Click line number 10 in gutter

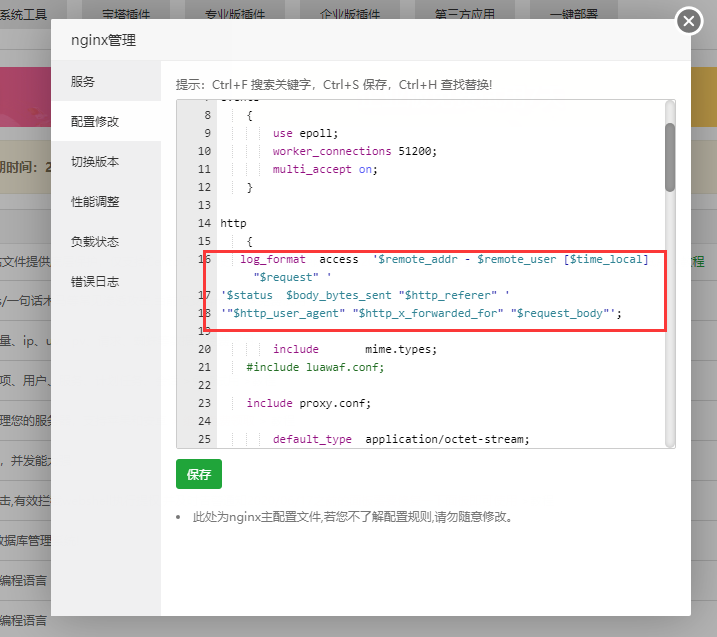[x=204, y=151]
